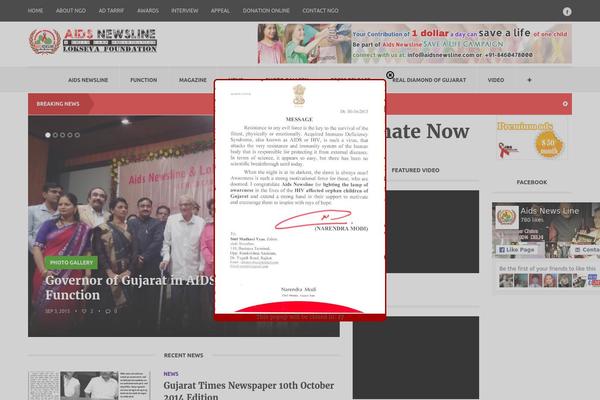Screen dimensions: 600x400
Task: Open Aids News Line Facebook page title
Action: (x=549, y=211)
